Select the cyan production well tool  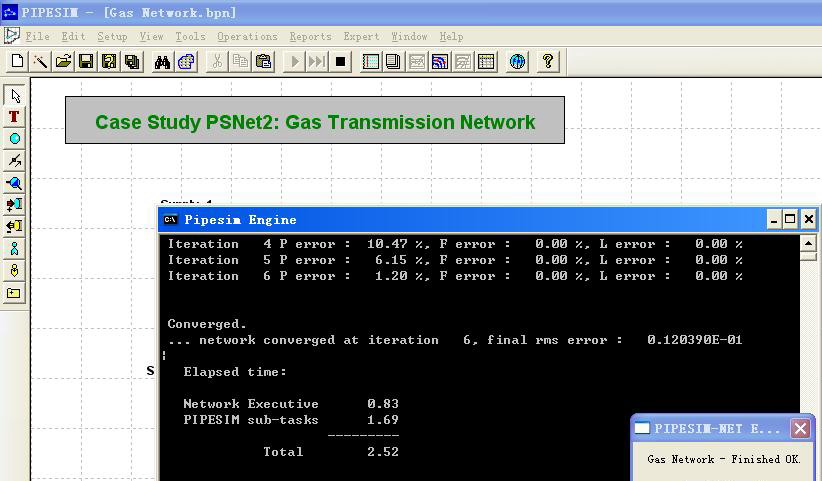pos(14,248)
